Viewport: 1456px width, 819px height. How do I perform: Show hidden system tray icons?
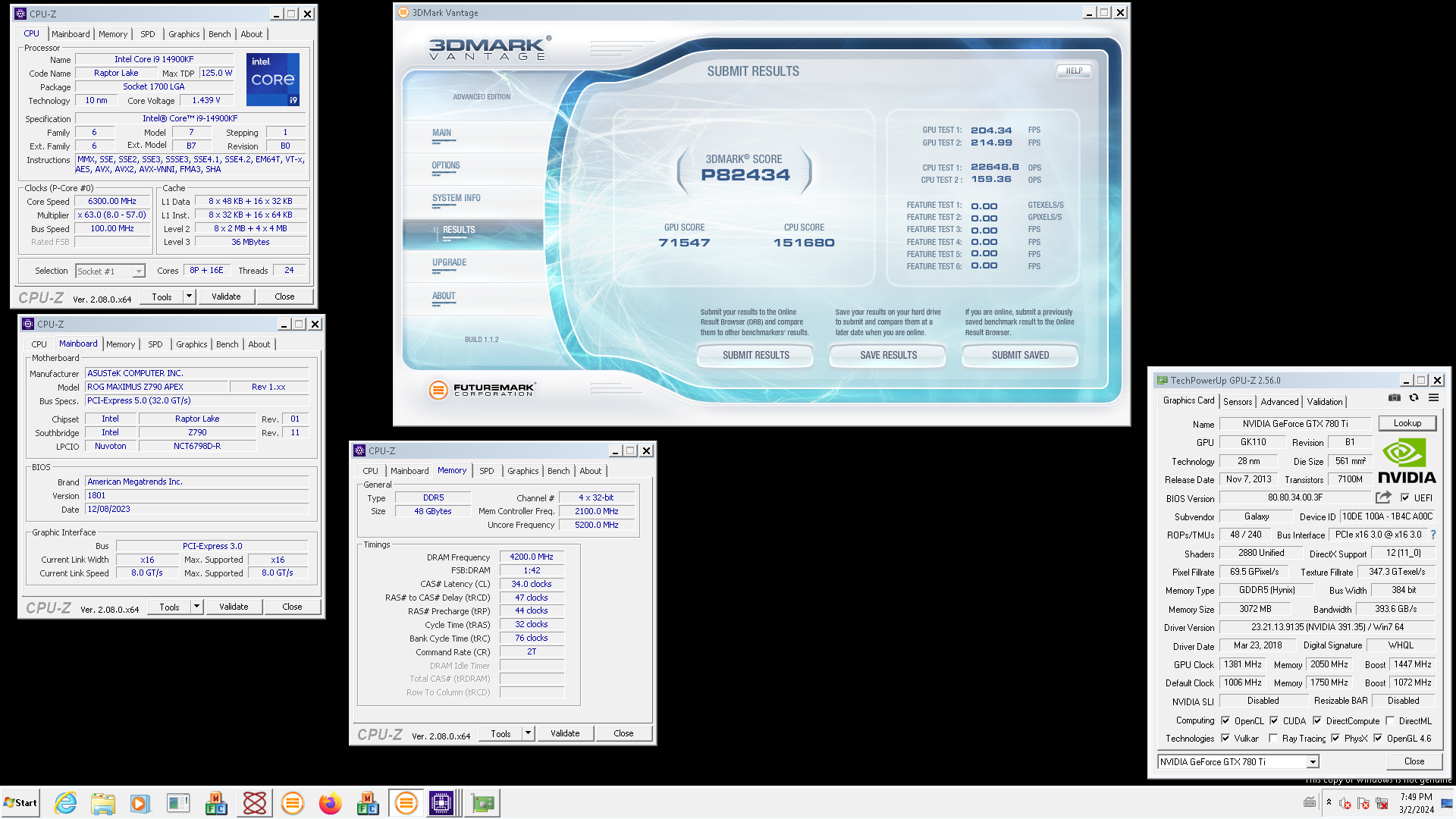(x=1329, y=802)
